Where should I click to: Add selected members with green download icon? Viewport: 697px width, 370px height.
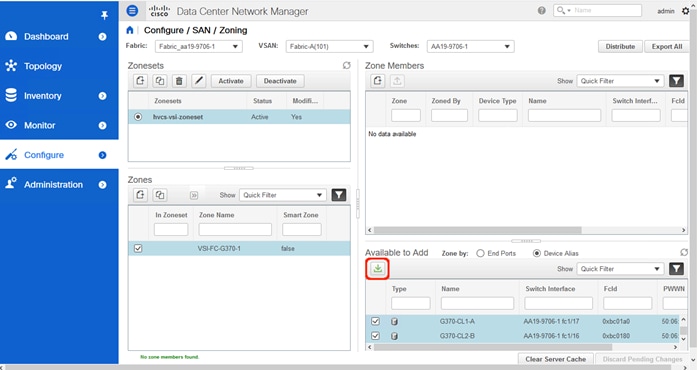[377, 269]
